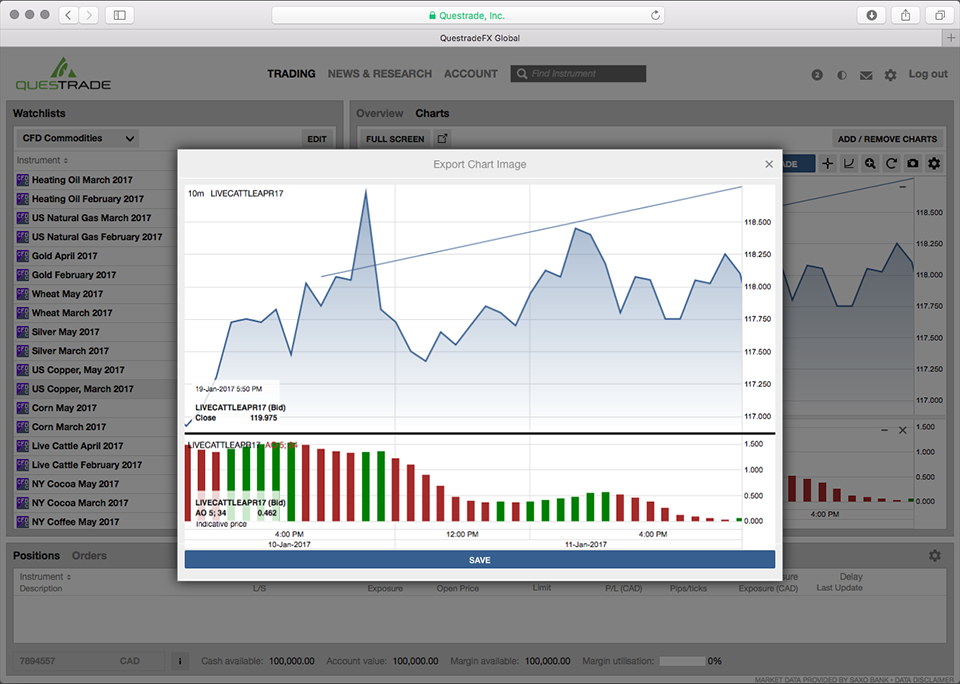Open the drawing annotations tool icon
960x684 pixels.
pyautogui.click(x=849, y=163)
